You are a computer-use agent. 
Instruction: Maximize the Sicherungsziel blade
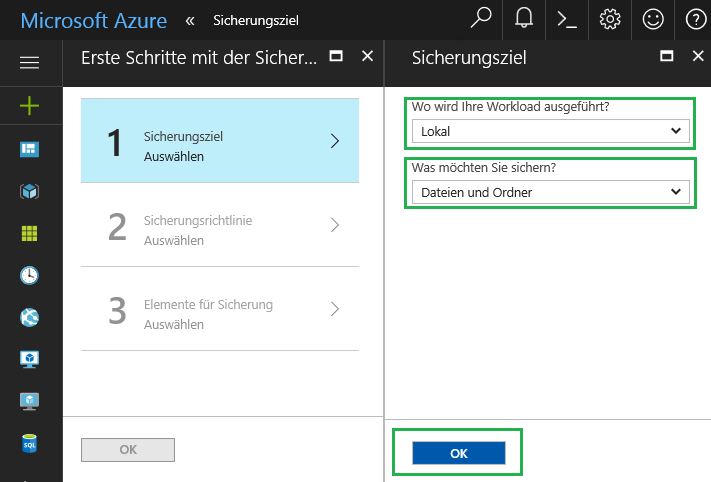click(x=667, y=56)
